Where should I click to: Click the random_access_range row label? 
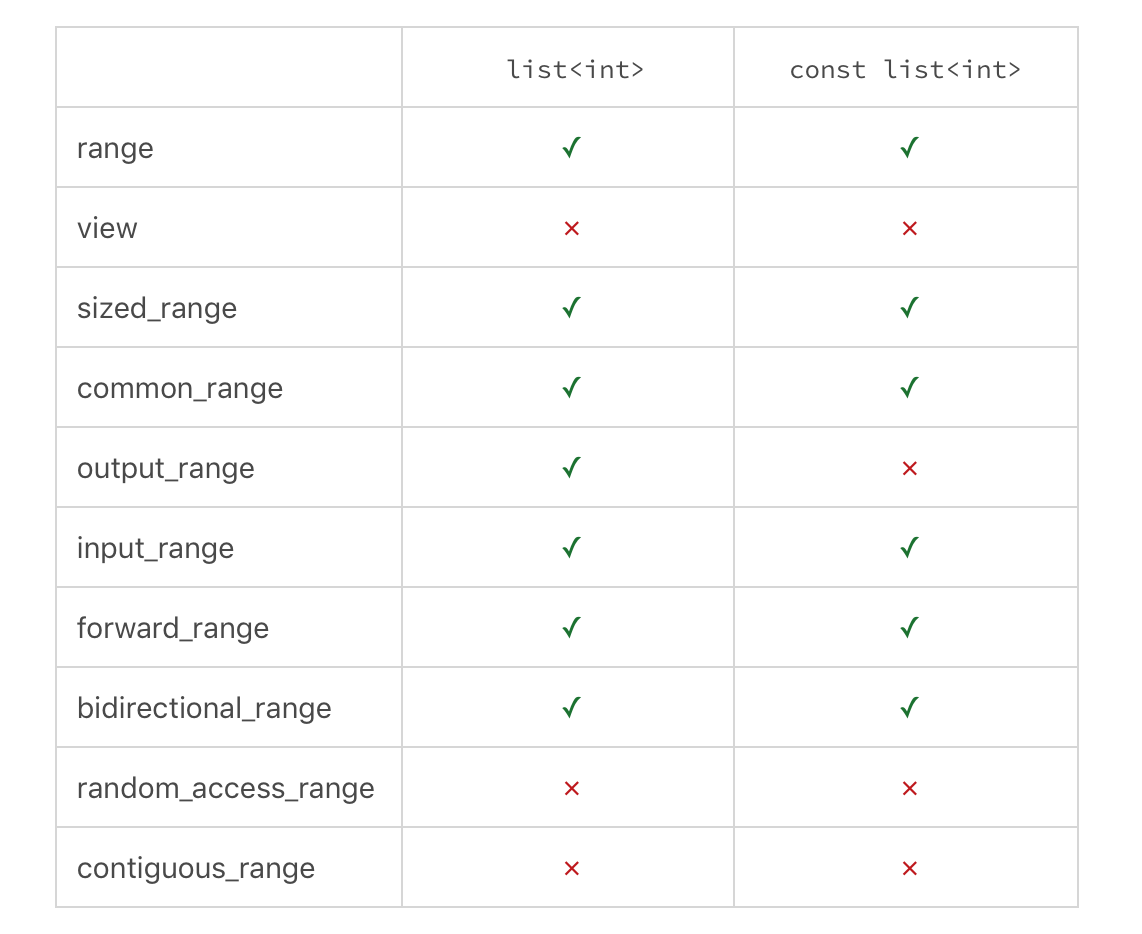click(x=226, y=789)
